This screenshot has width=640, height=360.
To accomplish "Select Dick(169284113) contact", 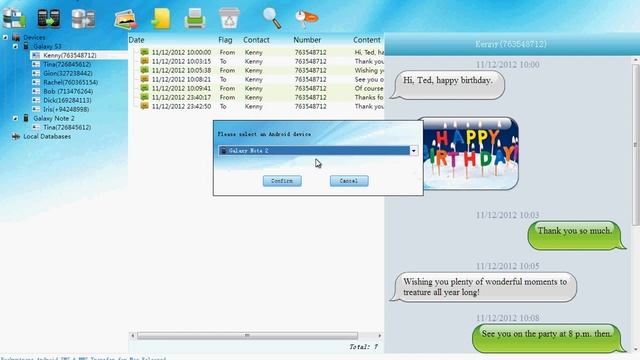I will point(67,100).
